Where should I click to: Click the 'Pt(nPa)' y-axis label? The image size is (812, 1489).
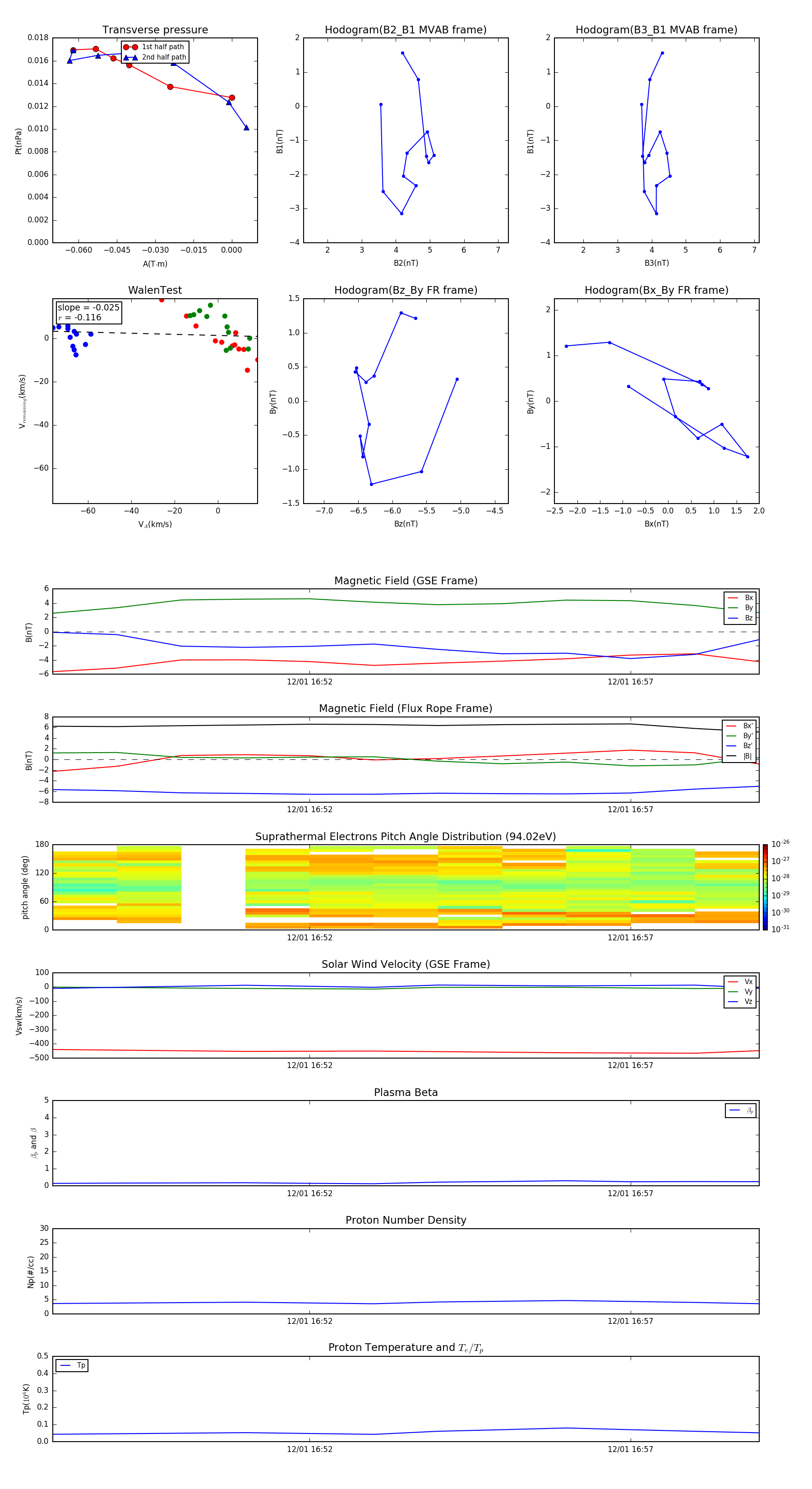tap(18, 141)
